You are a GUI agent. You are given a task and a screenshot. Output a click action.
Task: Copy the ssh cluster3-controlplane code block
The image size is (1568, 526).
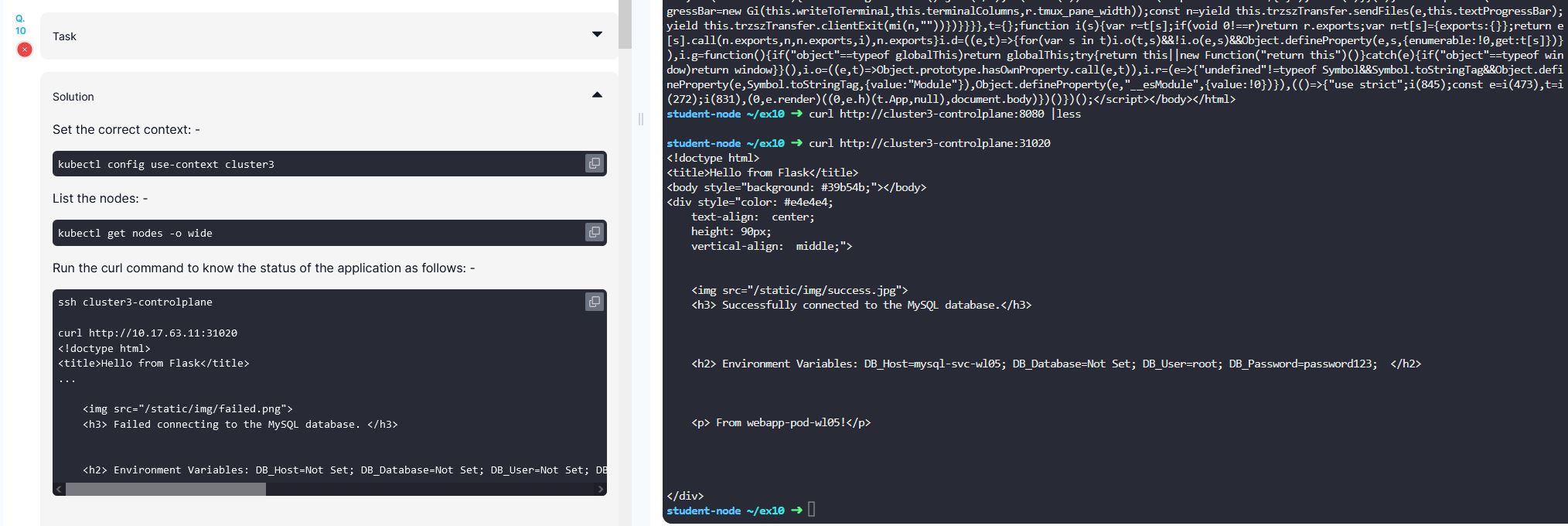(x=594, y=302)
